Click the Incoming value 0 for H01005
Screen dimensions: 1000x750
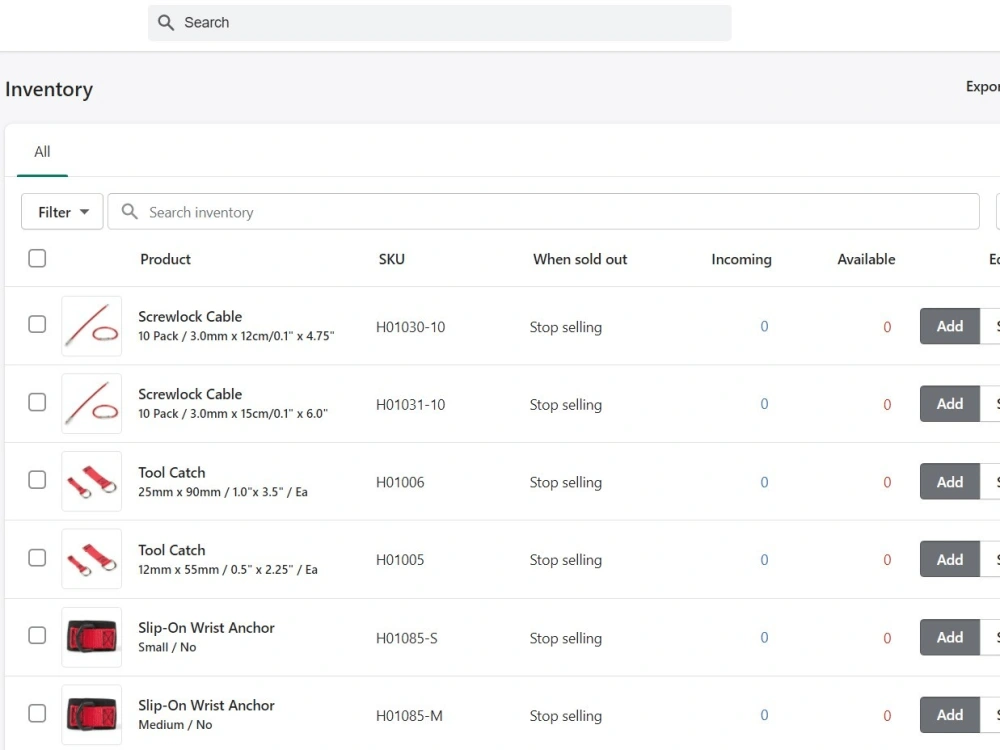pos(764,560)
